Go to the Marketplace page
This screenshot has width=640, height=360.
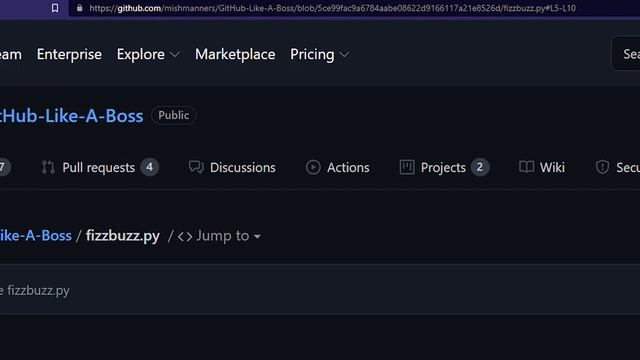235,54
